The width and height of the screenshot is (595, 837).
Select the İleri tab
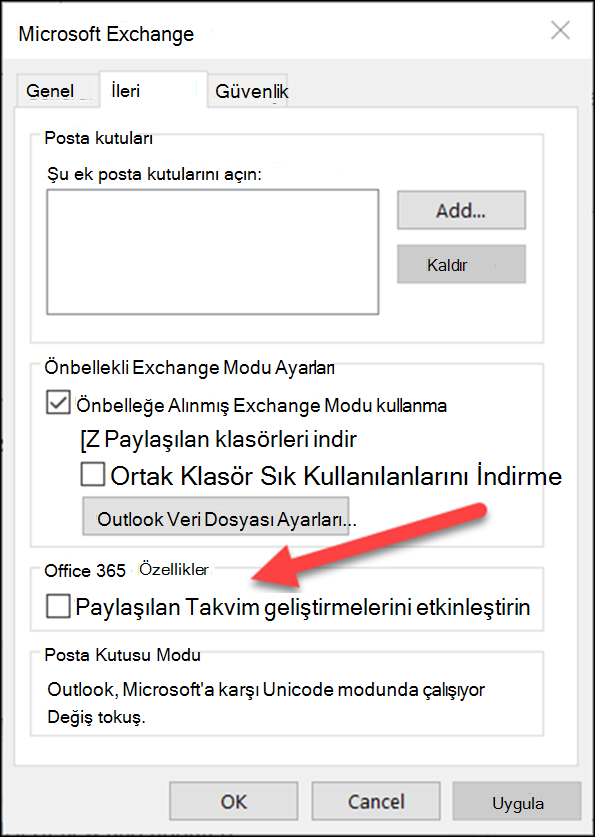point(154,90)
